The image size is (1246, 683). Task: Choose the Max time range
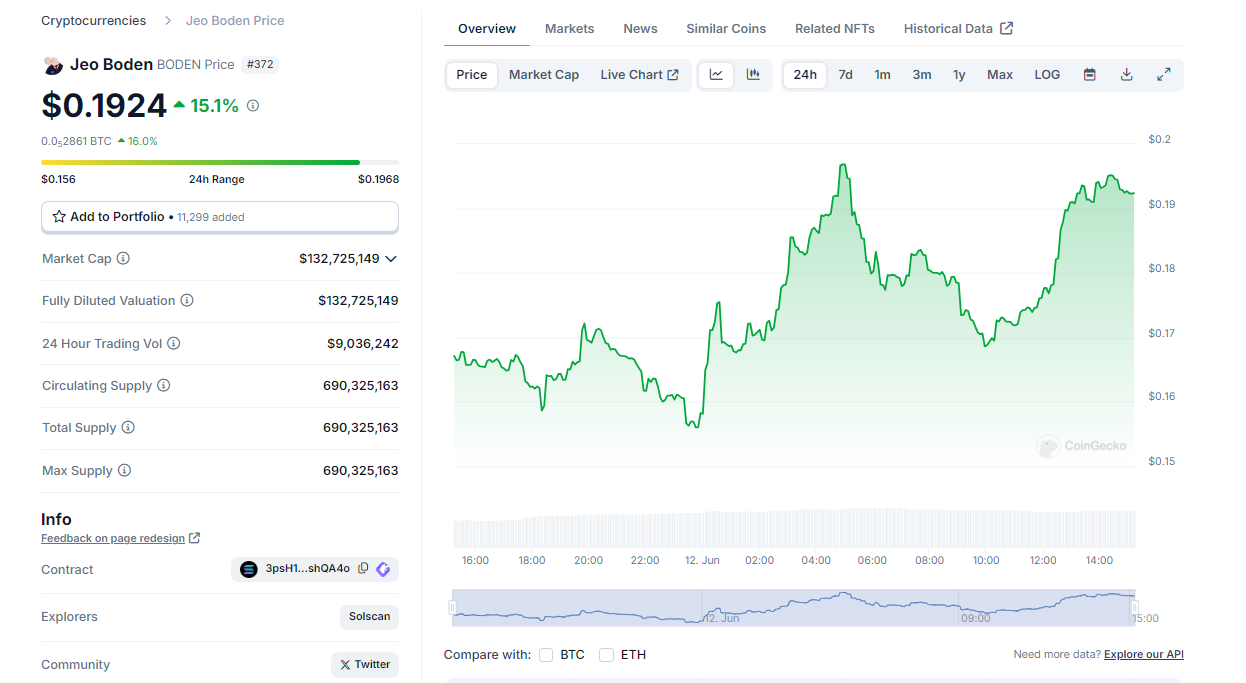pos(999,75)
